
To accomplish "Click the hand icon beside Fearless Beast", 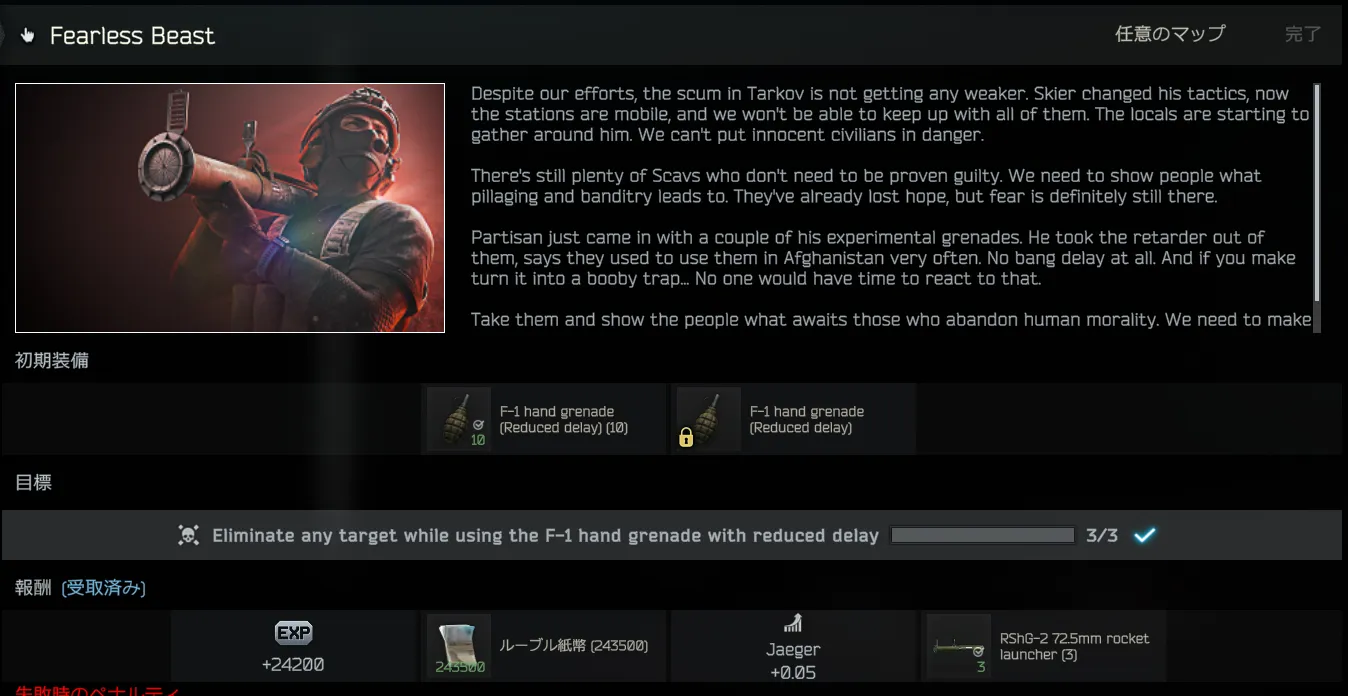I will pos(27,36).
